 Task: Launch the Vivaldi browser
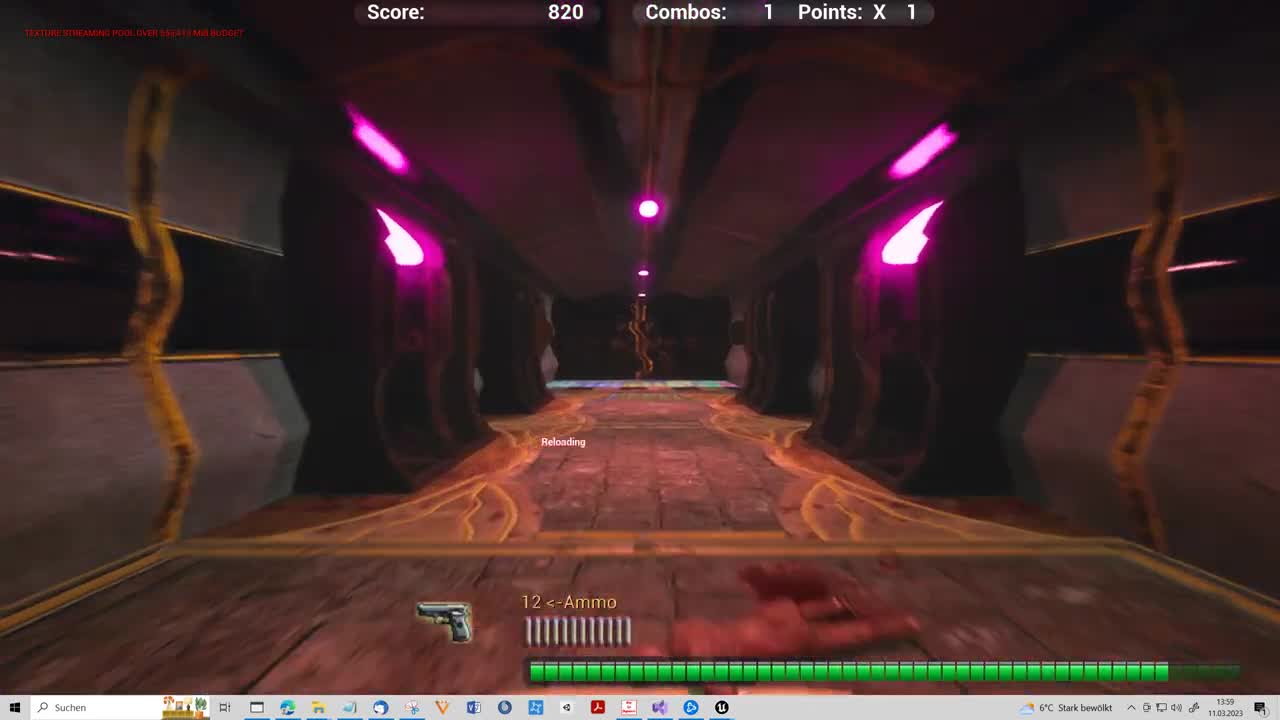441,707
